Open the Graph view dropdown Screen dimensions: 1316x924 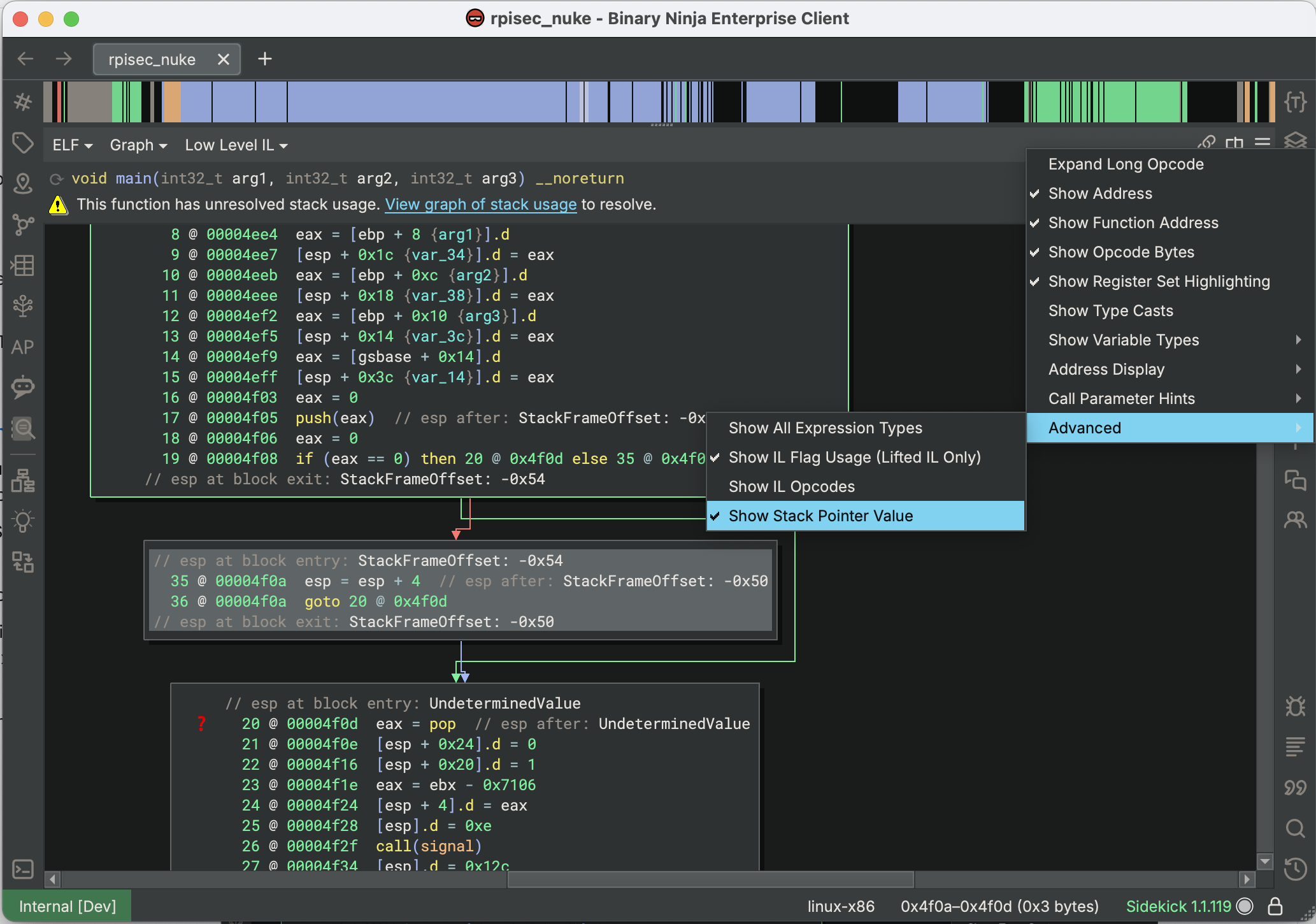click(138, 145)
